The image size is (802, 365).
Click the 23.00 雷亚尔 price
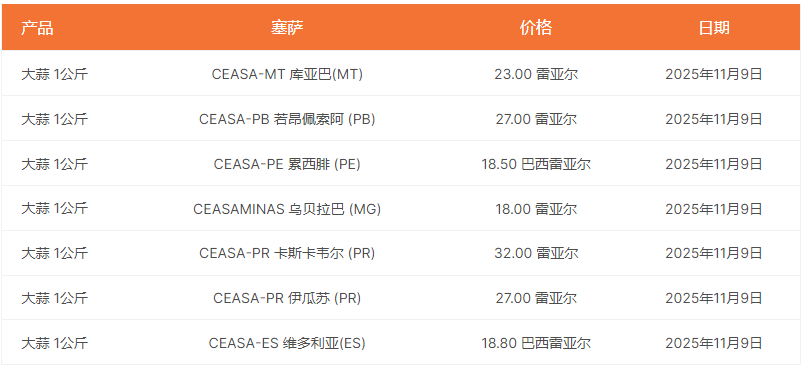pyautogui.click(x=536, y=75)
